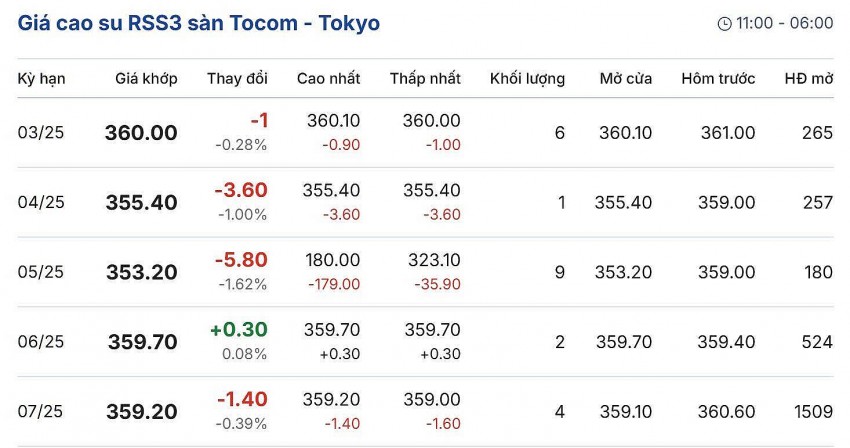Click the Khối lượng column header
Screen dimensions: 850x448
click(527, 78)
